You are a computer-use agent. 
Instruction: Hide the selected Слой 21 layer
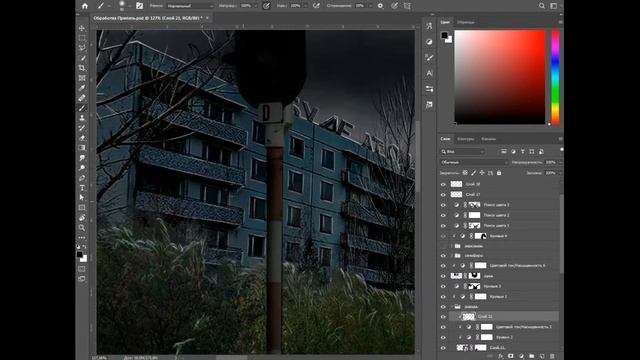(443, 317)
